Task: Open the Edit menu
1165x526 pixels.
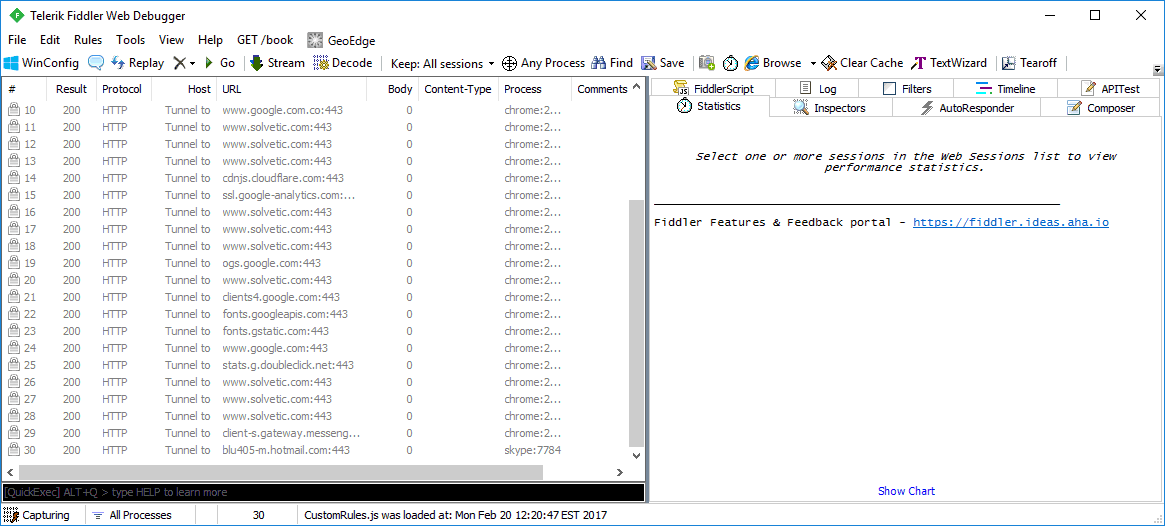Action: [x=50, y=40]
